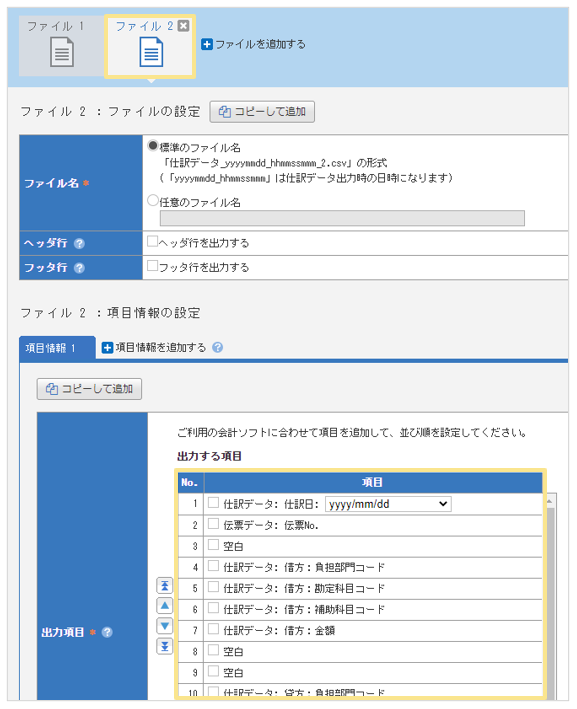Click 仕訳データ: 借方：金額 row text
The image size is (577, 709).
279,631
